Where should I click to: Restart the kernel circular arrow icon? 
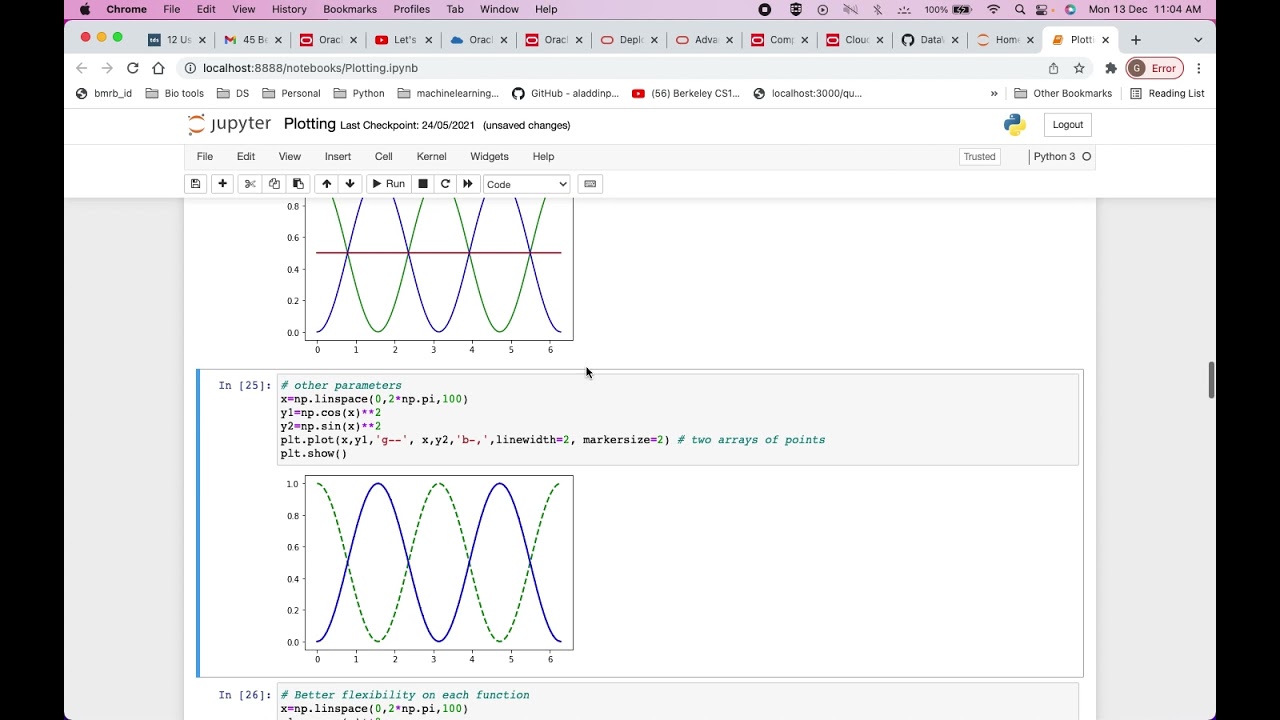[x=445, y=184]
